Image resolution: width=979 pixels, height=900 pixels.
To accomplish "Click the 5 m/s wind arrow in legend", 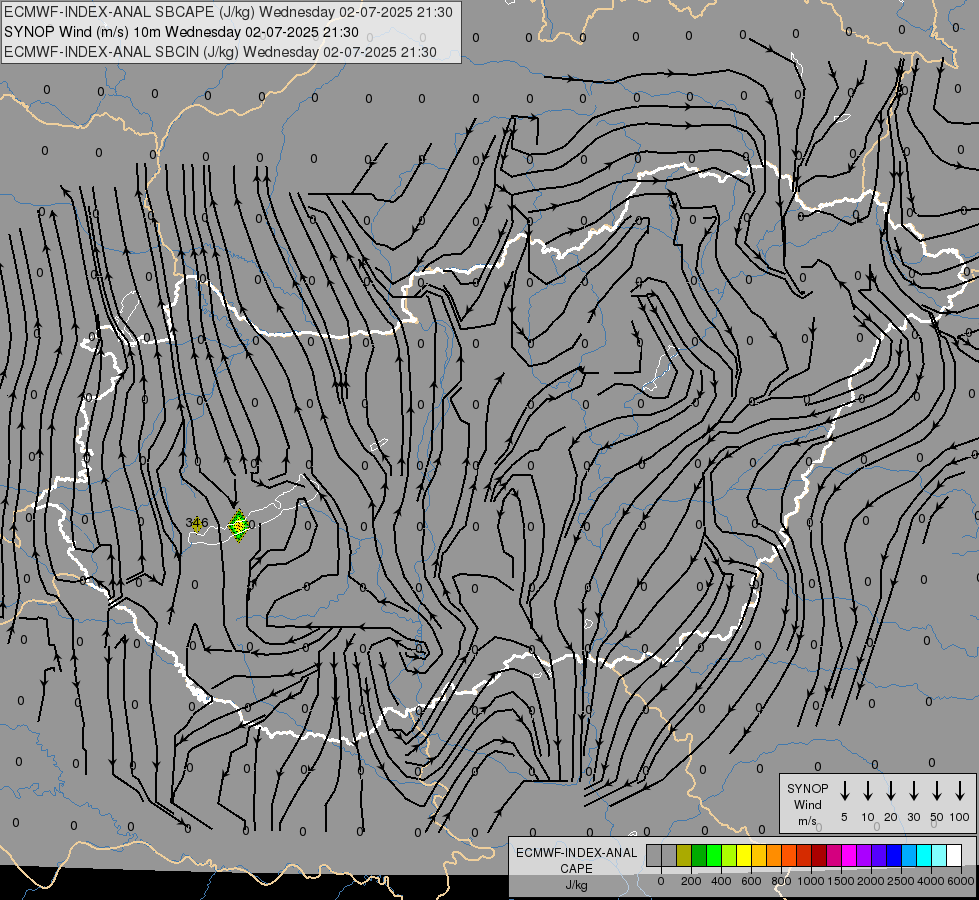I will 845,791.
